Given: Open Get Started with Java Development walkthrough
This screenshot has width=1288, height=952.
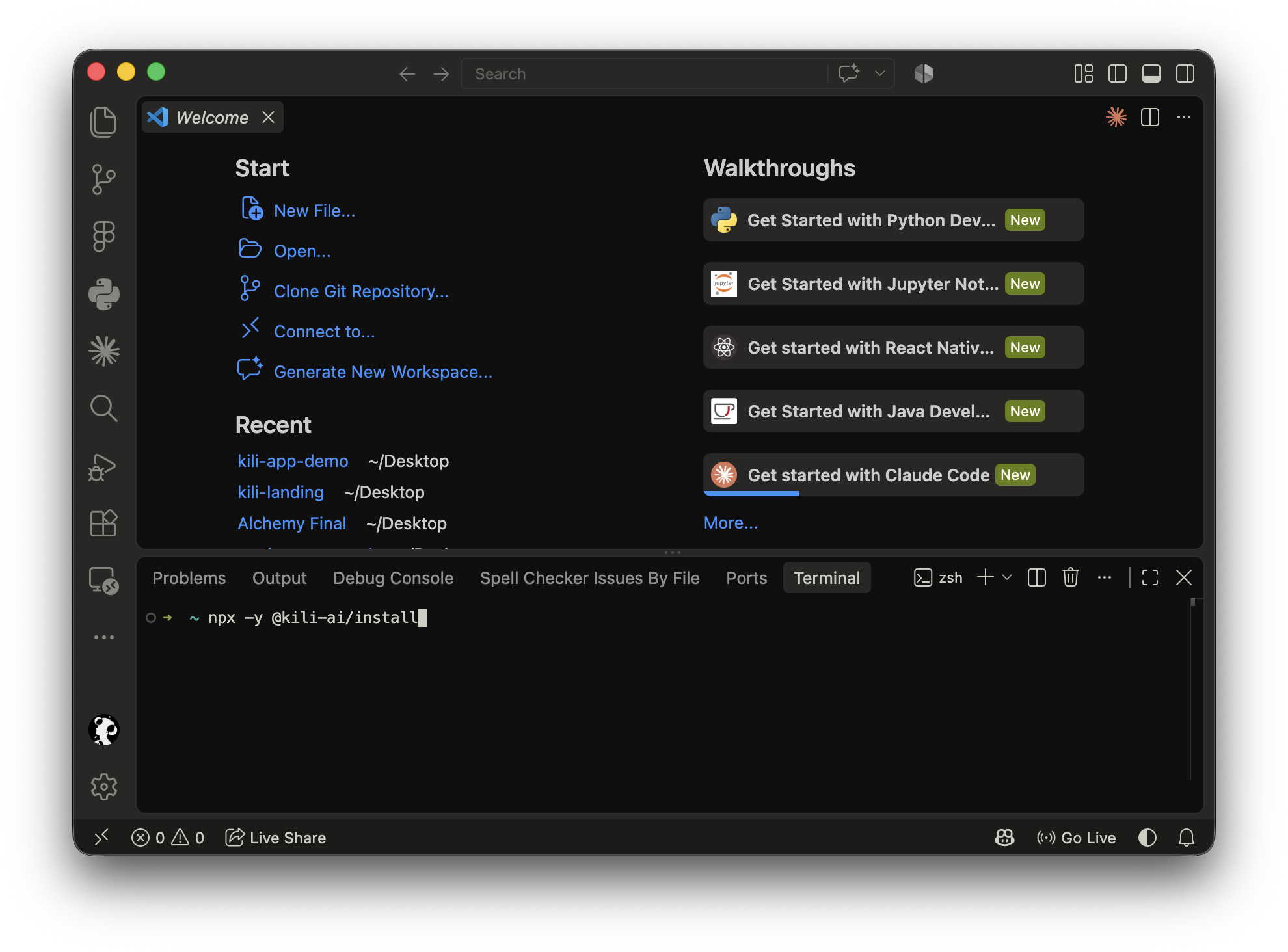Looking at the screenshot, I should tap(893, 412).
